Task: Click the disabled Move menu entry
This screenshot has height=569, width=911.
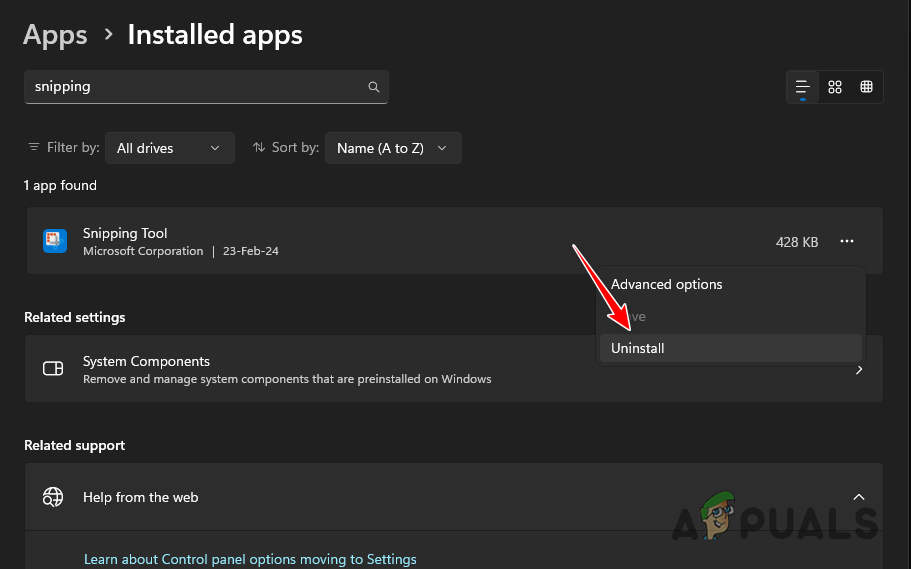Action: (731, 316)
